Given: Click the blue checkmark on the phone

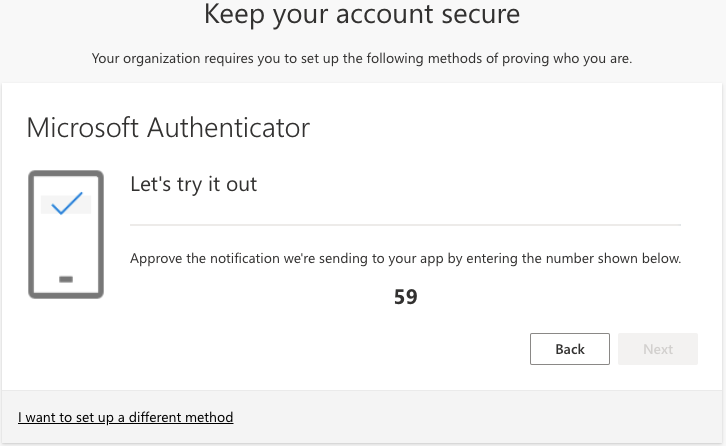Looking at the screenshot, I should coord(66,204).
